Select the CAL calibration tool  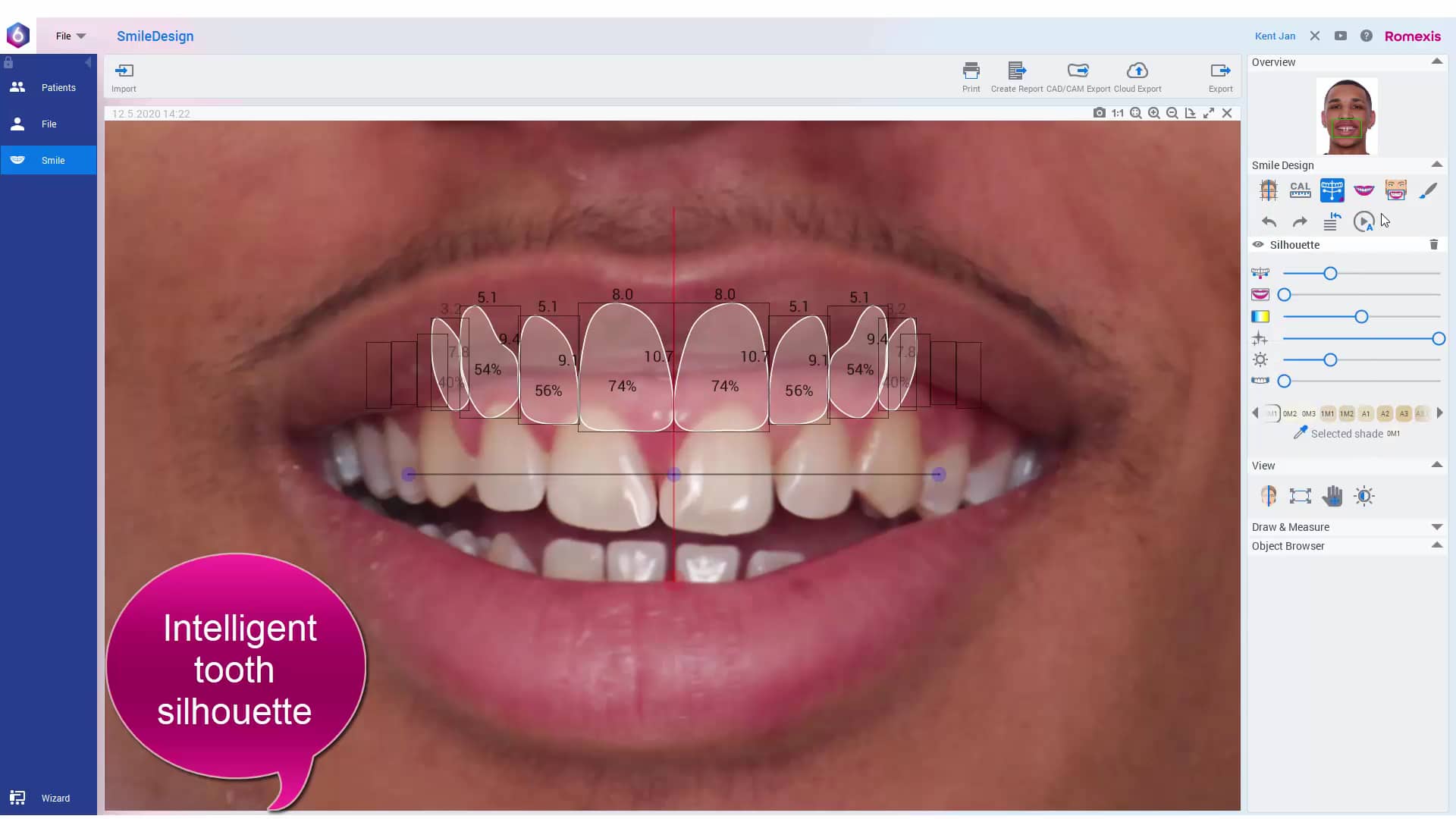click(1300, 190)
